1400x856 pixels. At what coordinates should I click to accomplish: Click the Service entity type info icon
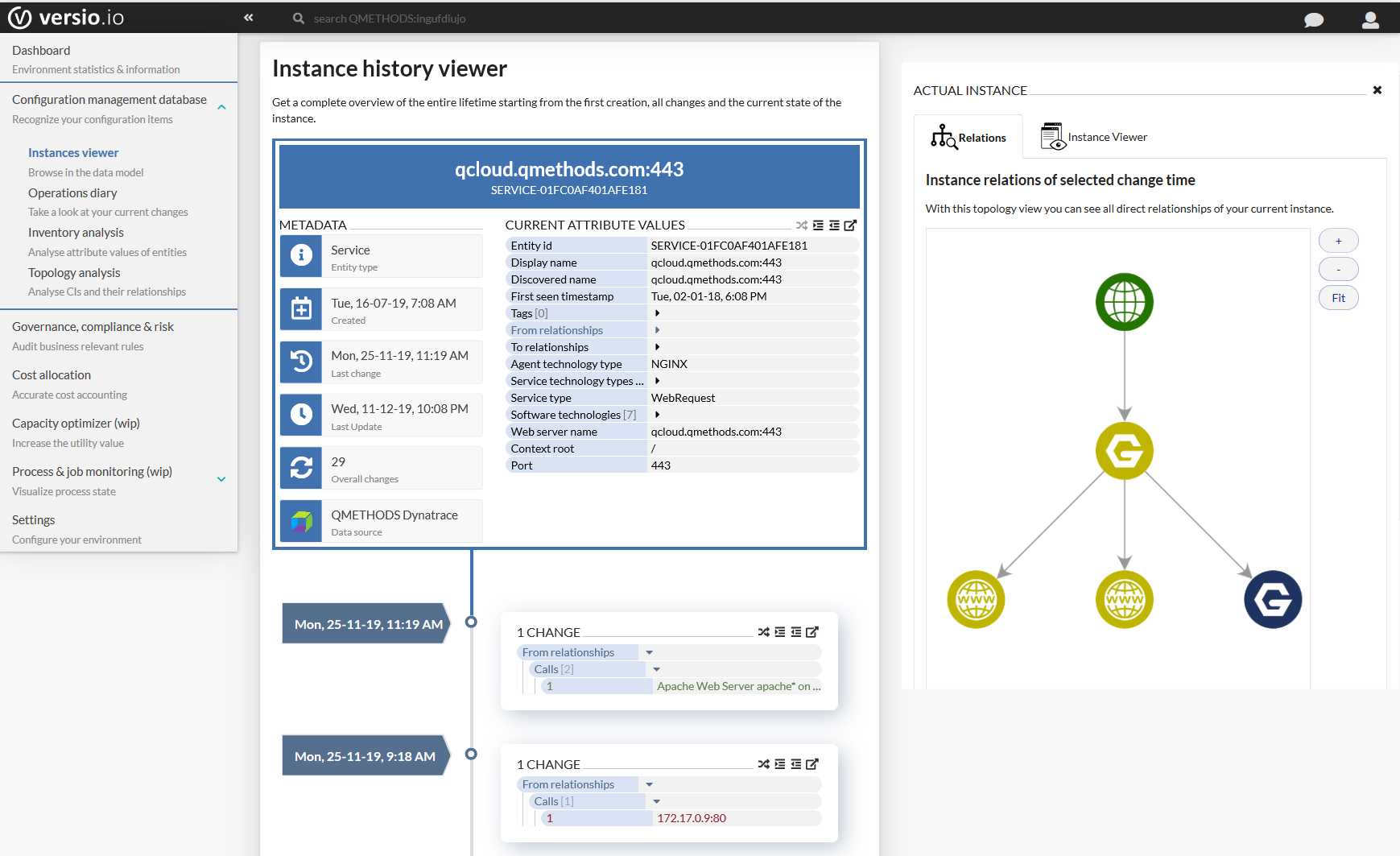301,256
